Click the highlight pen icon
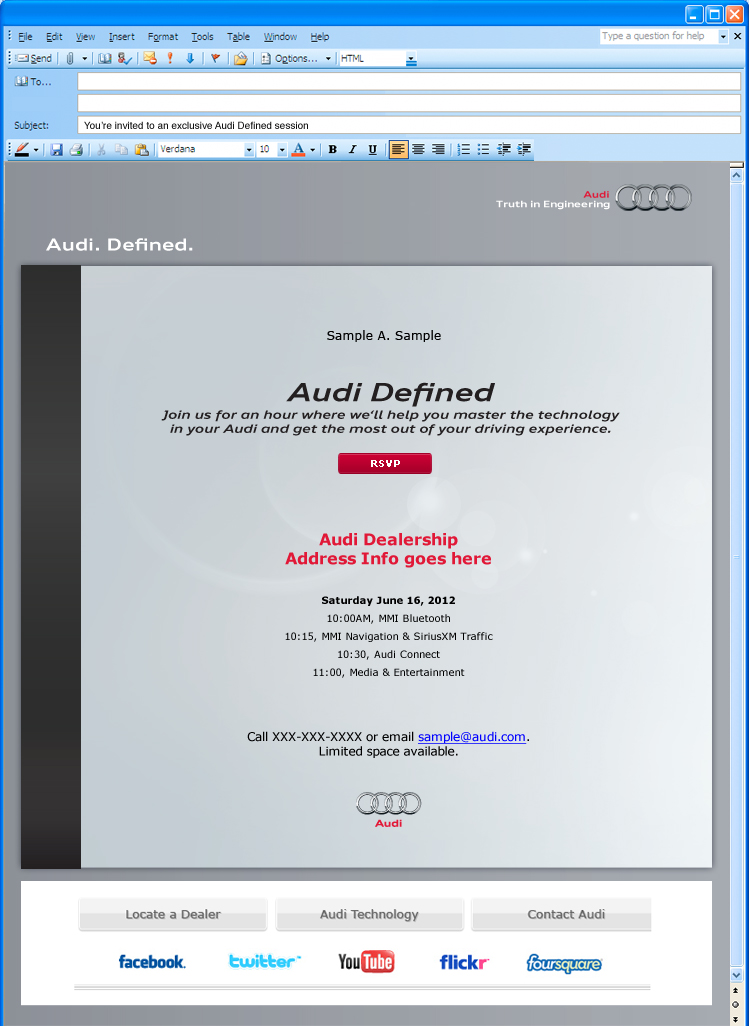Image resolution: width=749 pixels, height=1026 pixels. point(22,149)
